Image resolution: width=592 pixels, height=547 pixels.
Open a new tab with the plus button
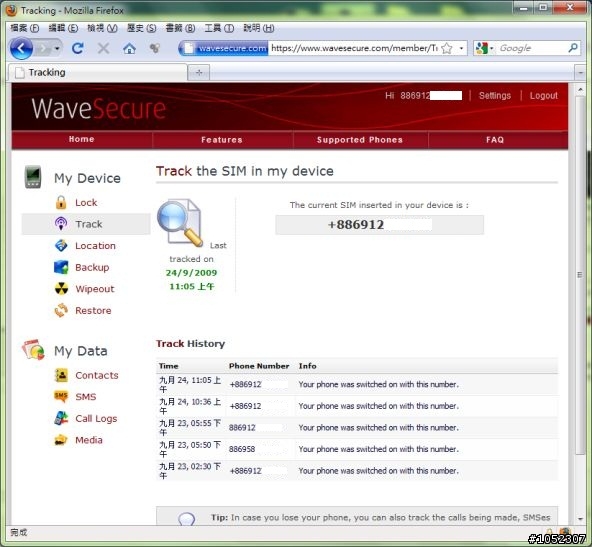click(199, 72)
